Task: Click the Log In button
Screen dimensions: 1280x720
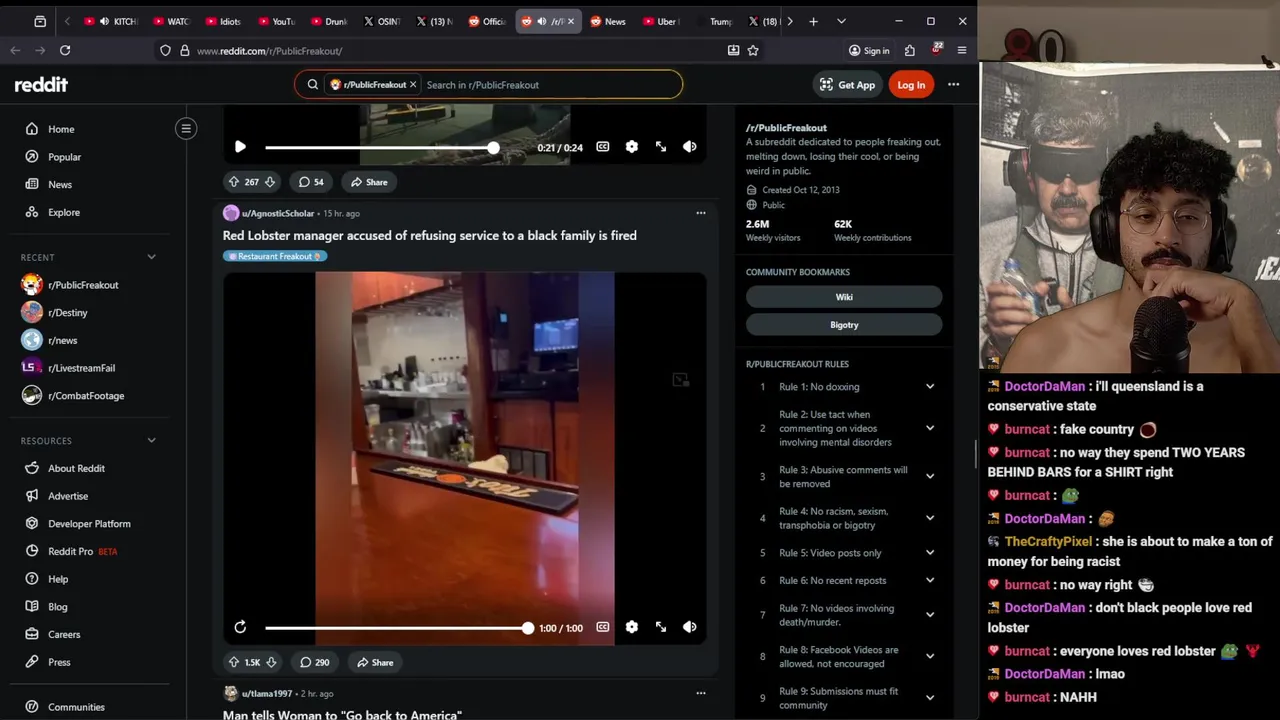Action: coord(911,85)
